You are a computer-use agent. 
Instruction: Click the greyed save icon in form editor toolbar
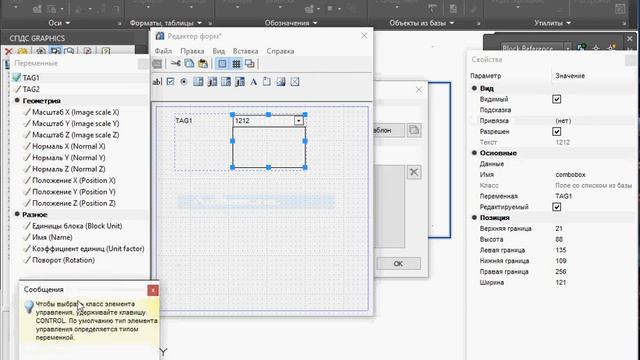coord(157,64)
